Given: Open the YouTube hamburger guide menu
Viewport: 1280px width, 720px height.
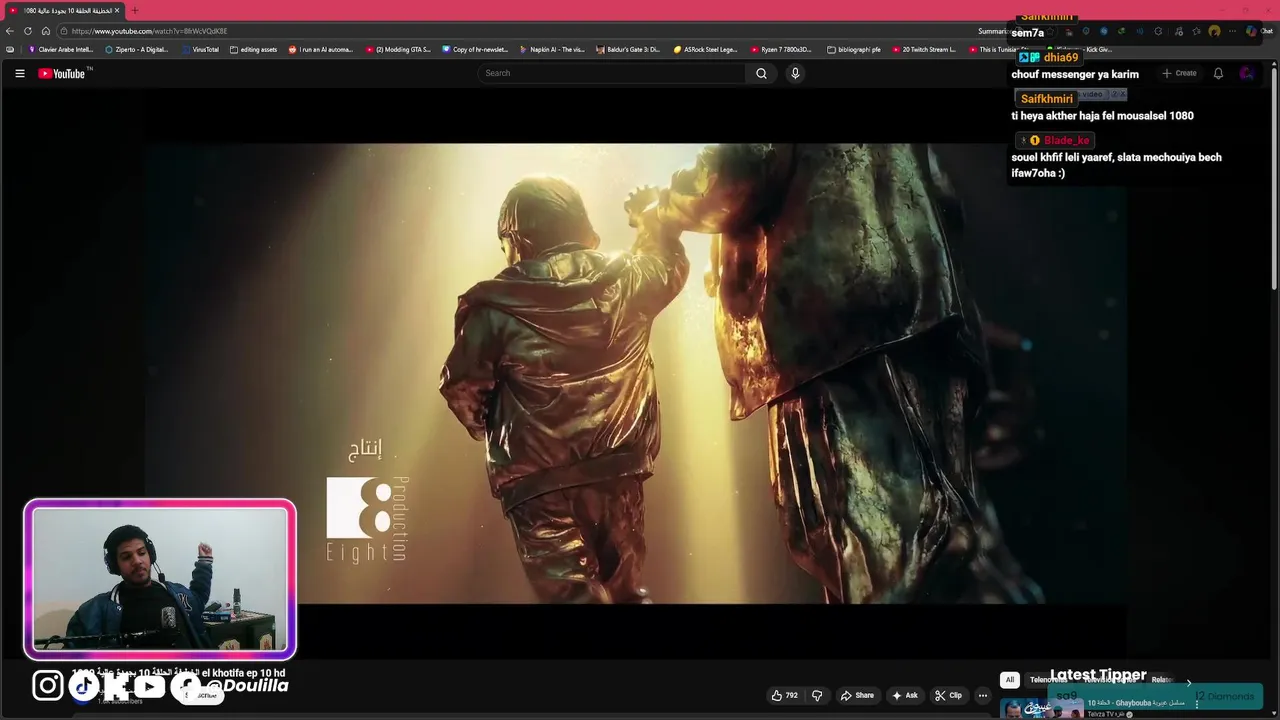Looking at the screenshot, I should click(x=19, y=73).
